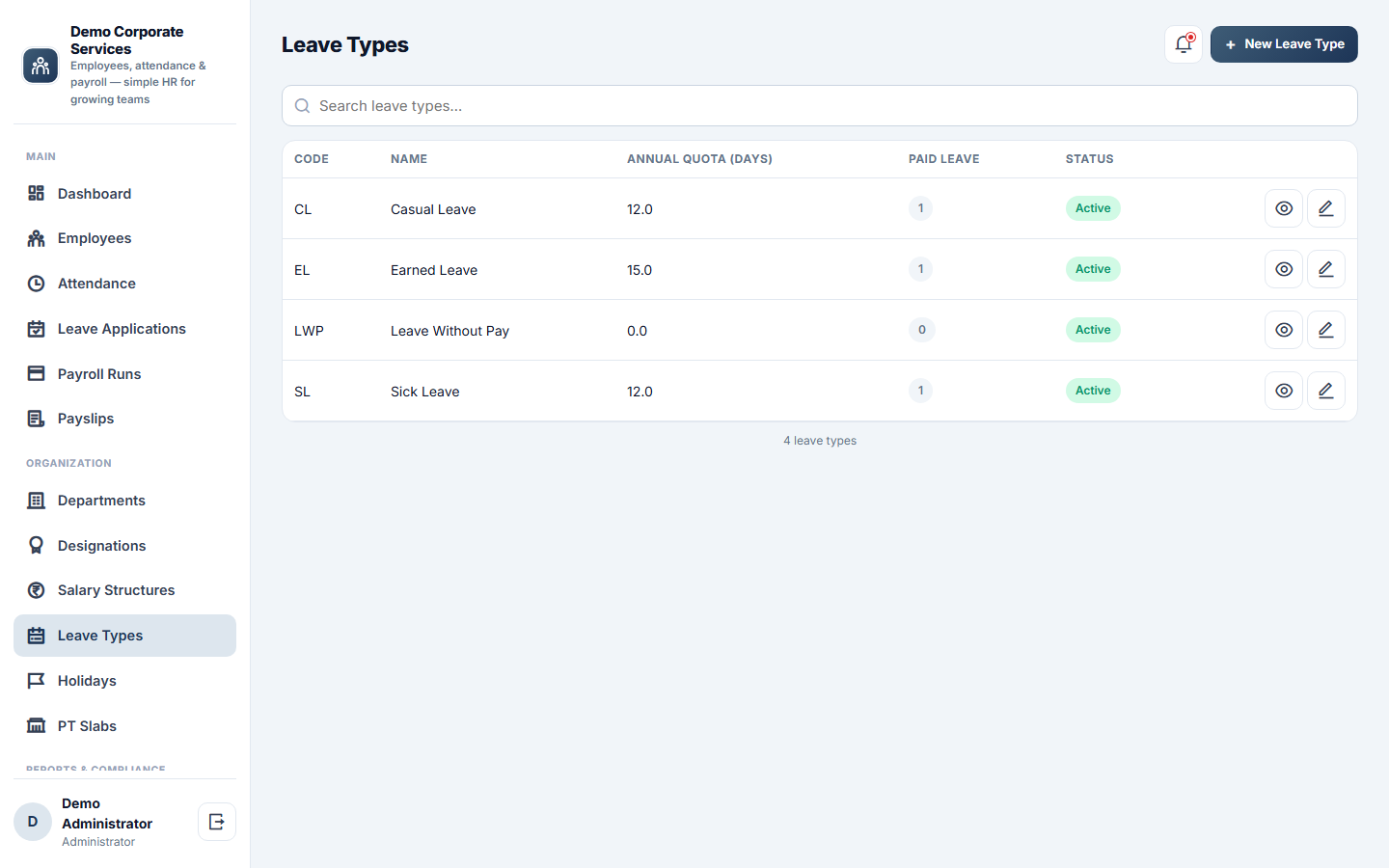The image size is (1389, 868).
Task: Navigate to Designations
Action: pos(124,546)
